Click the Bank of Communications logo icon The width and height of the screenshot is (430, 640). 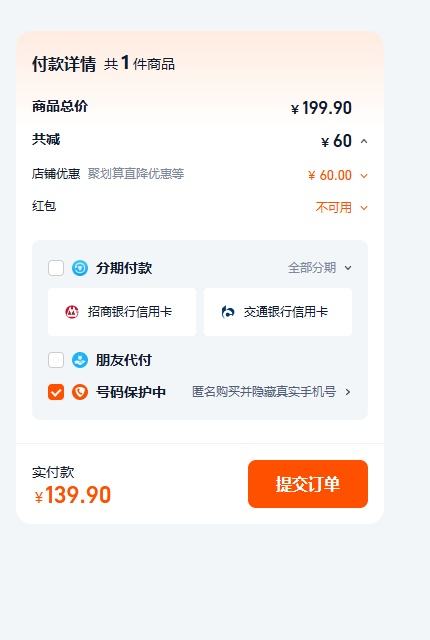coord(228,312)
